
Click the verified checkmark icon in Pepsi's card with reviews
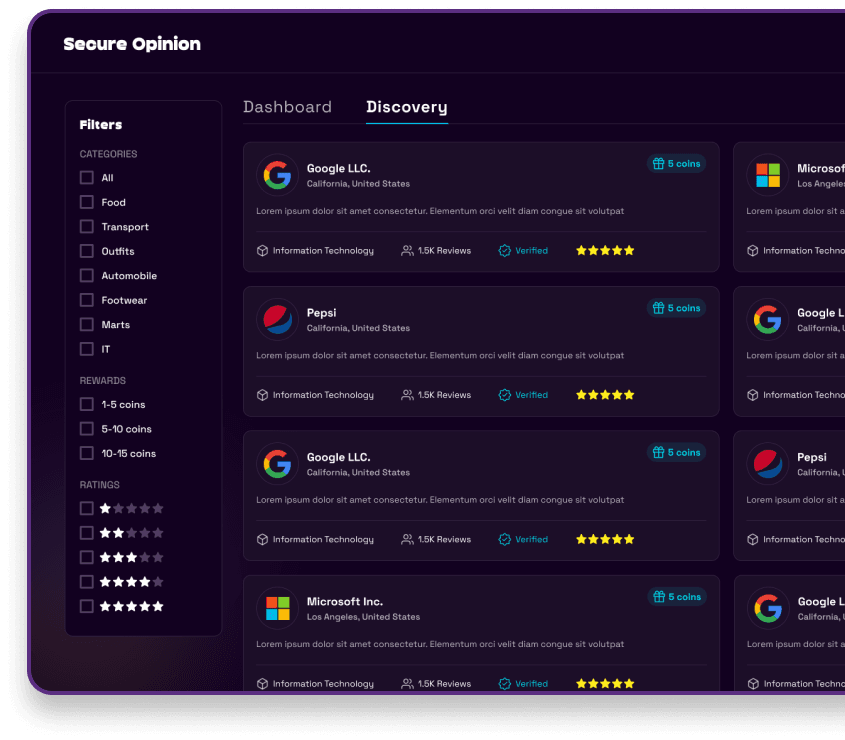tap(504, 395)
